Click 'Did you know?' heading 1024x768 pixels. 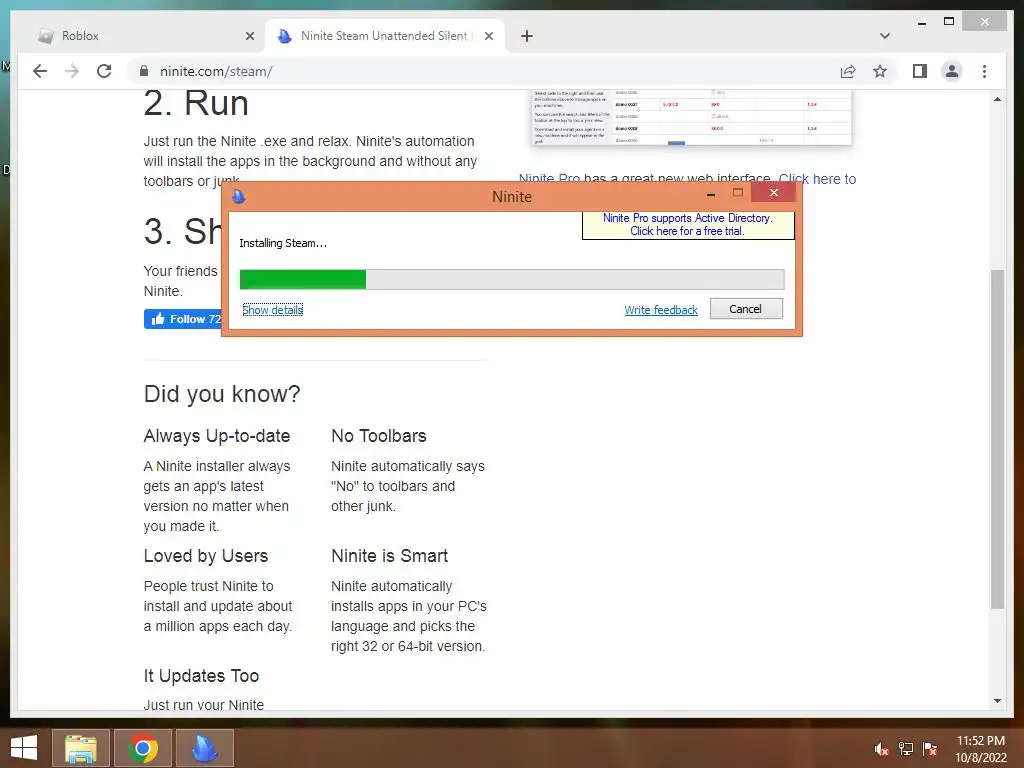(x=222, y=394)
